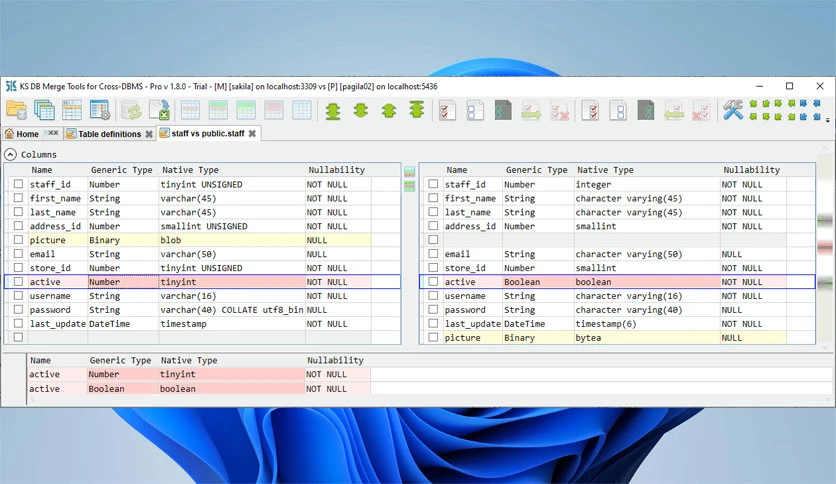Check right pane email checkbox
Image resolution: width=836 pixels, height=484 pixels.
(x=433, y=254)
